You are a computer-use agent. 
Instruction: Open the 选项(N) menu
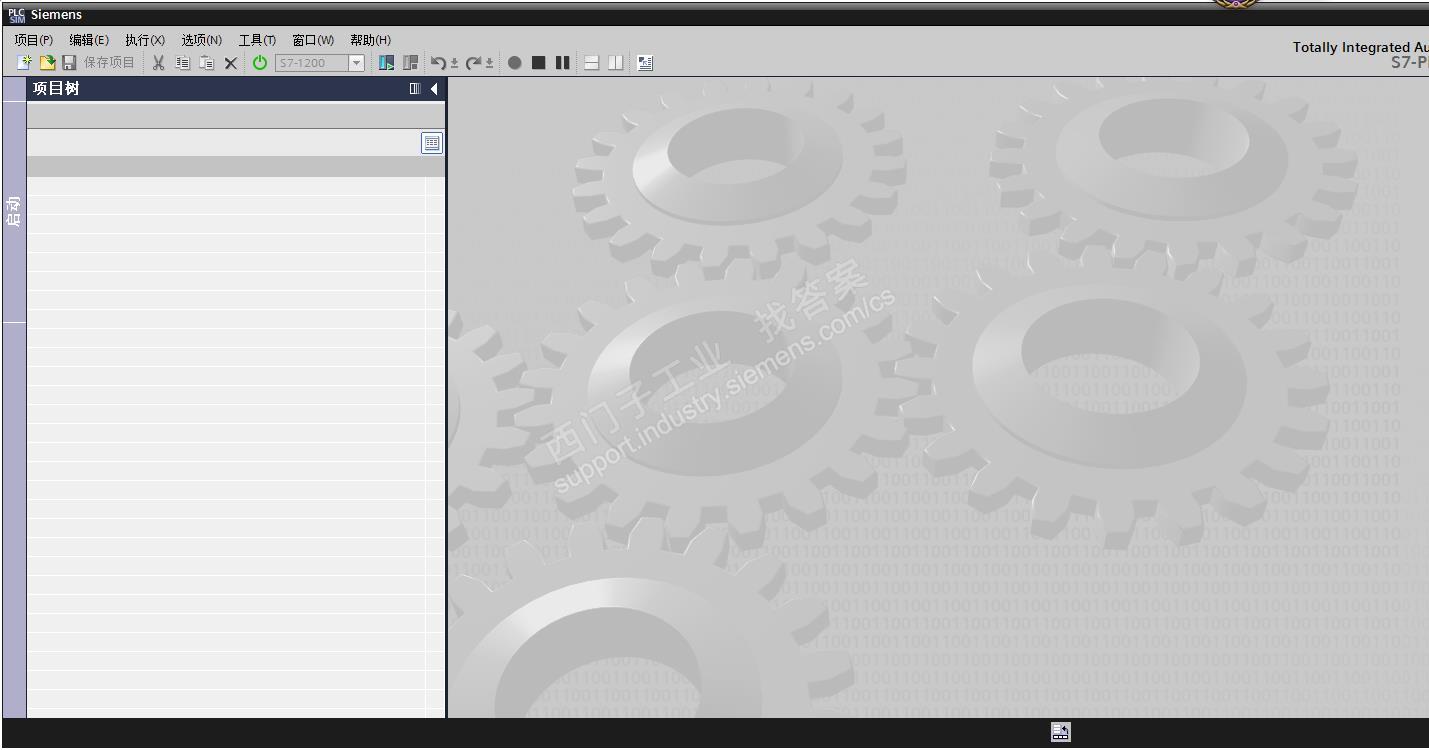pos(201,40)
